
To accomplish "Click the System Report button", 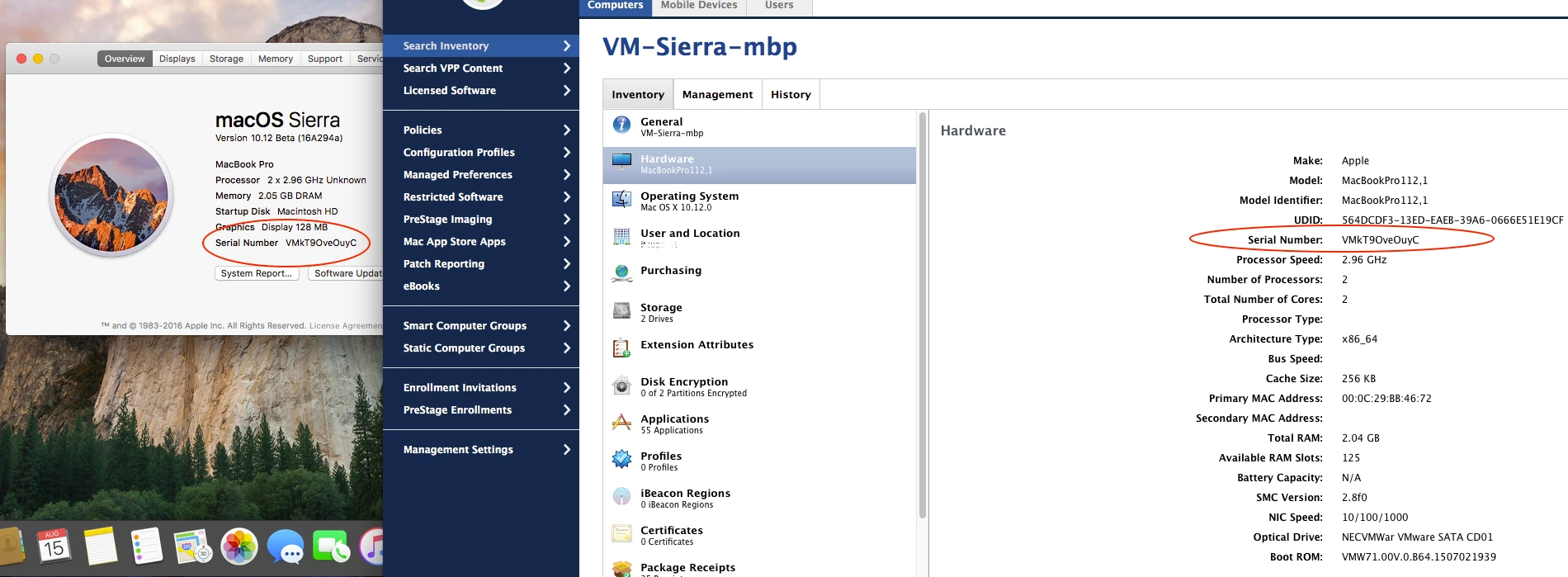I will pyautogui.click(x=257, y=273).
